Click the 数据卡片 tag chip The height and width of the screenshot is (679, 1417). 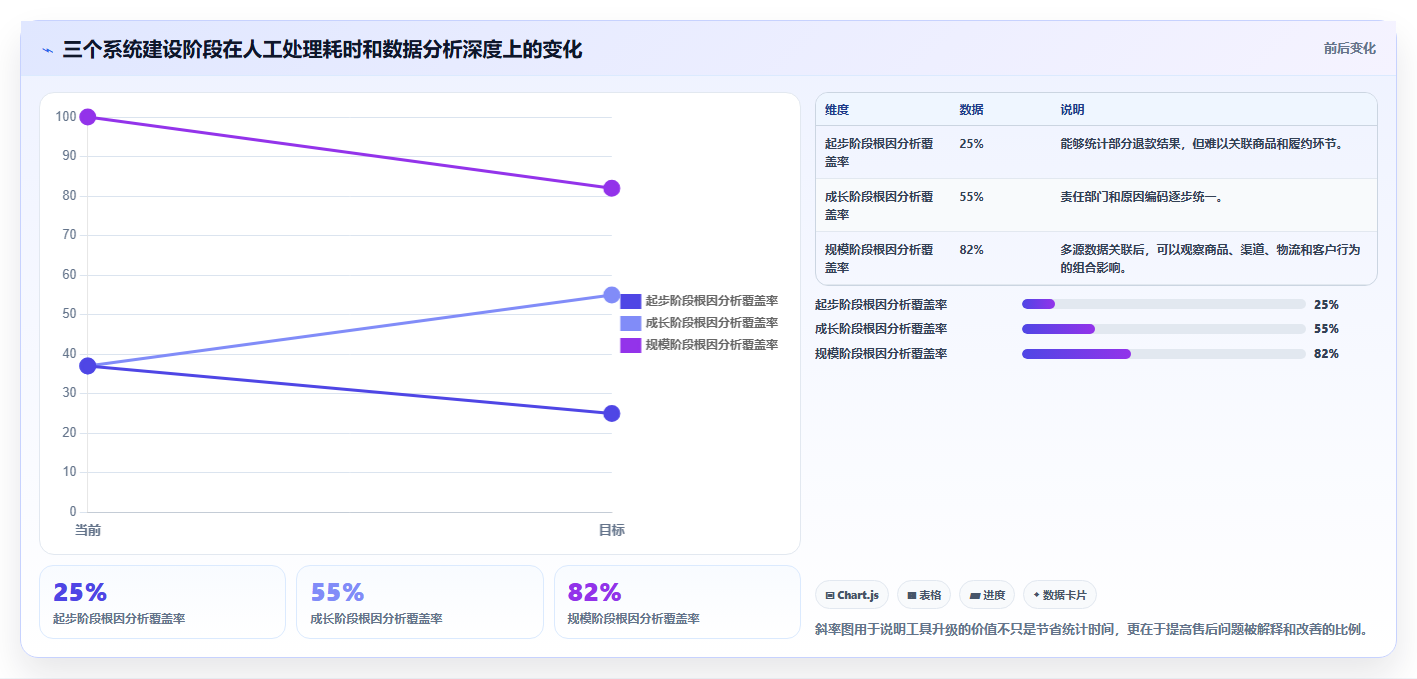click(x=1060, y=595)
